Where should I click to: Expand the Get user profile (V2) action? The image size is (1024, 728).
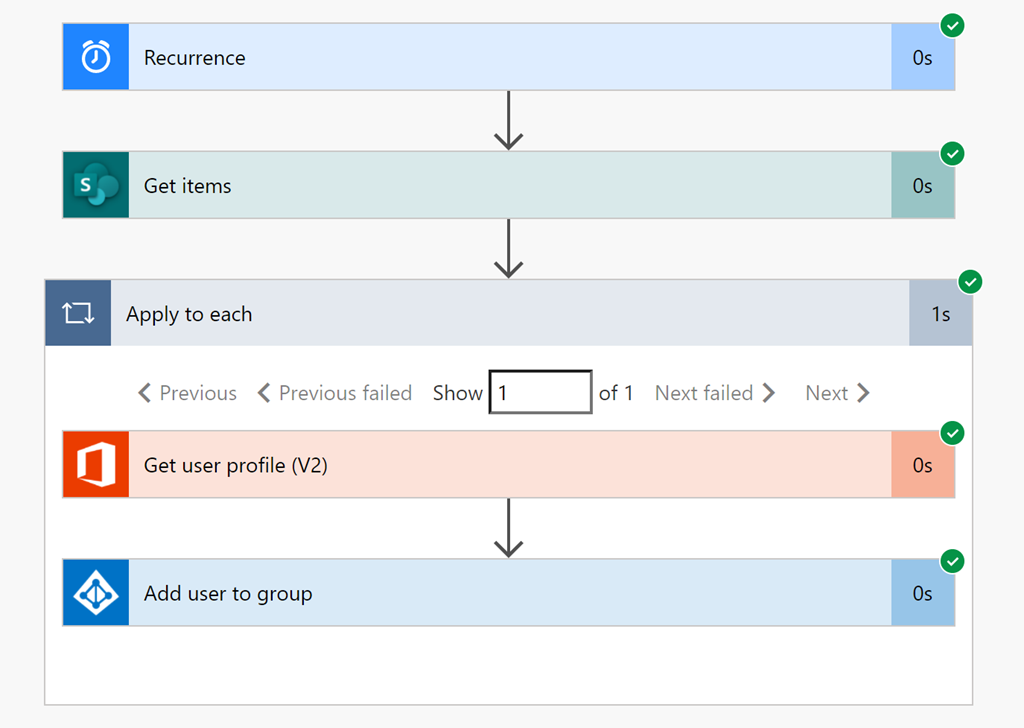500,465
